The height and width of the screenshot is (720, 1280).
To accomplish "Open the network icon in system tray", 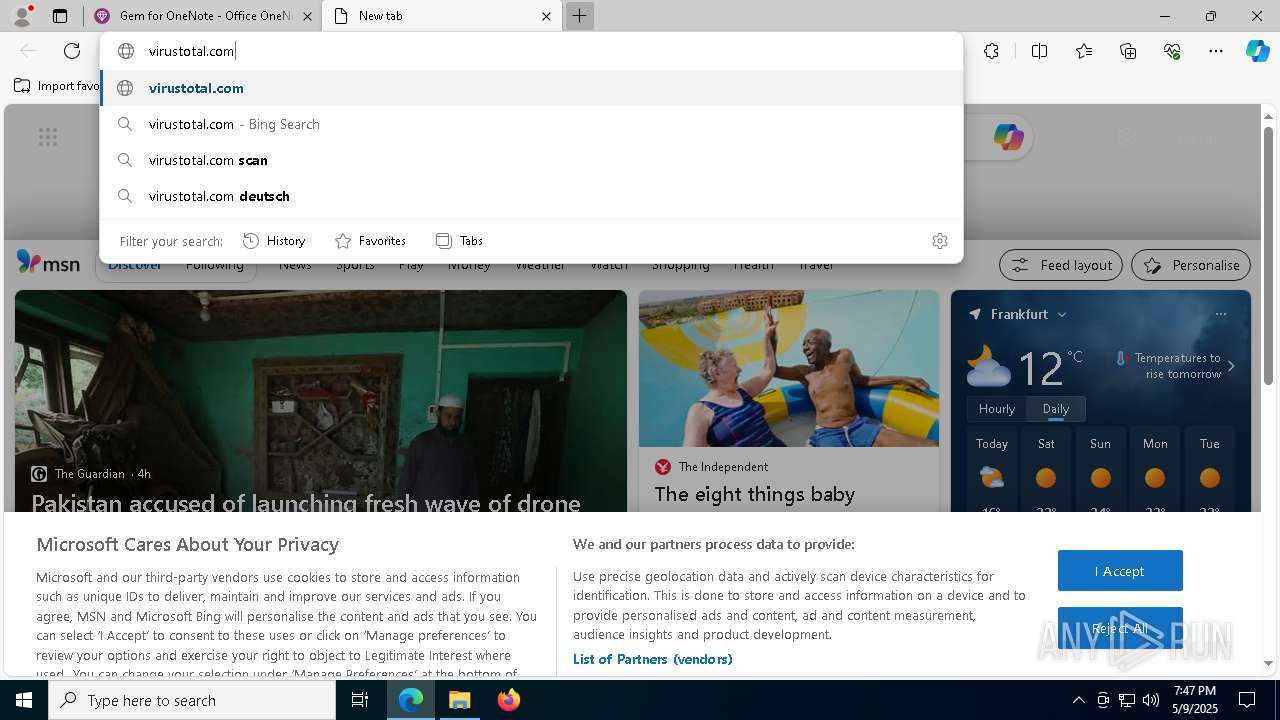I will tap(1127, 700).
